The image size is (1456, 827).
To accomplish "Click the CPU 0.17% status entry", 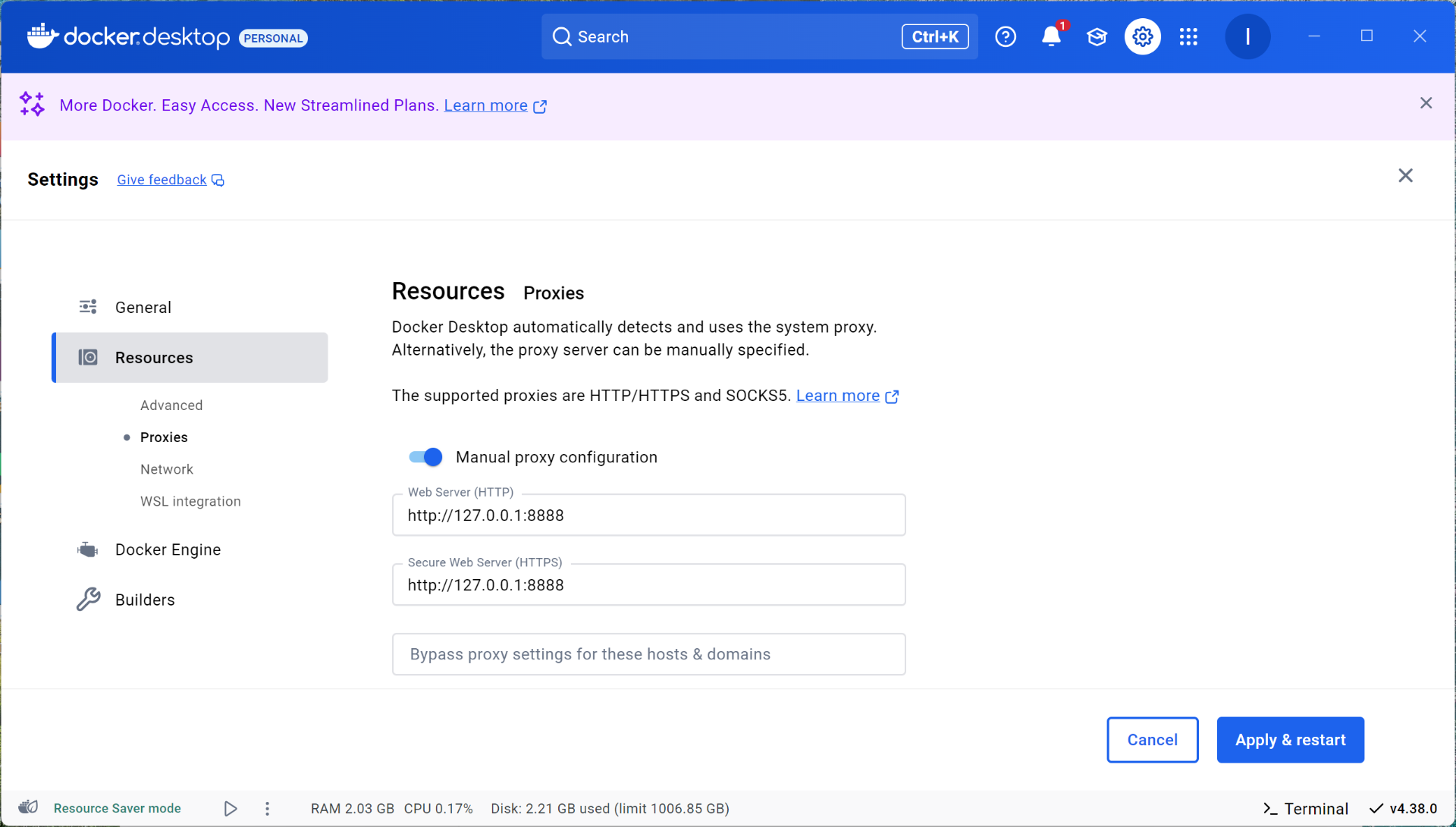I will [x=438, y=809].
